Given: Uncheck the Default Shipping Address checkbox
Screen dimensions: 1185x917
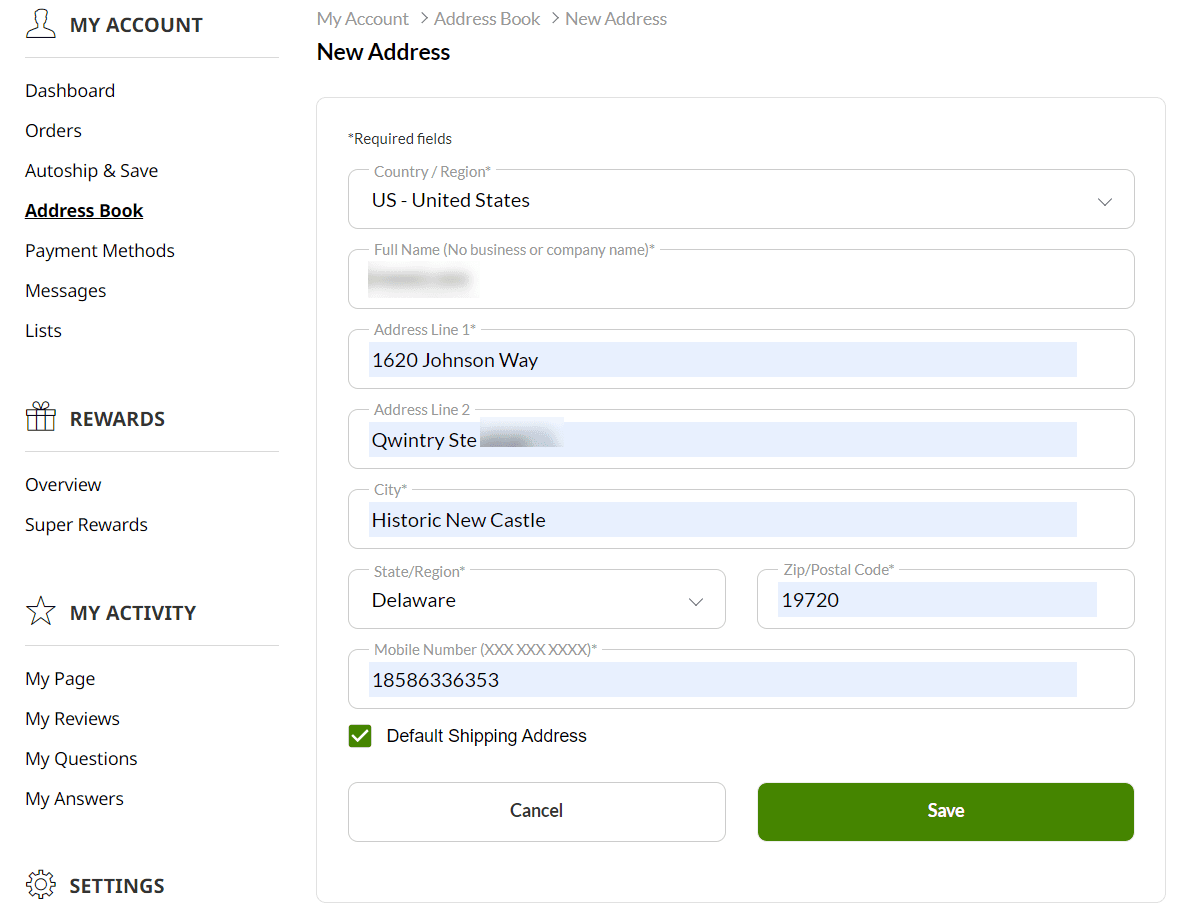Looking at the screenshot, I should click(360, 737).
